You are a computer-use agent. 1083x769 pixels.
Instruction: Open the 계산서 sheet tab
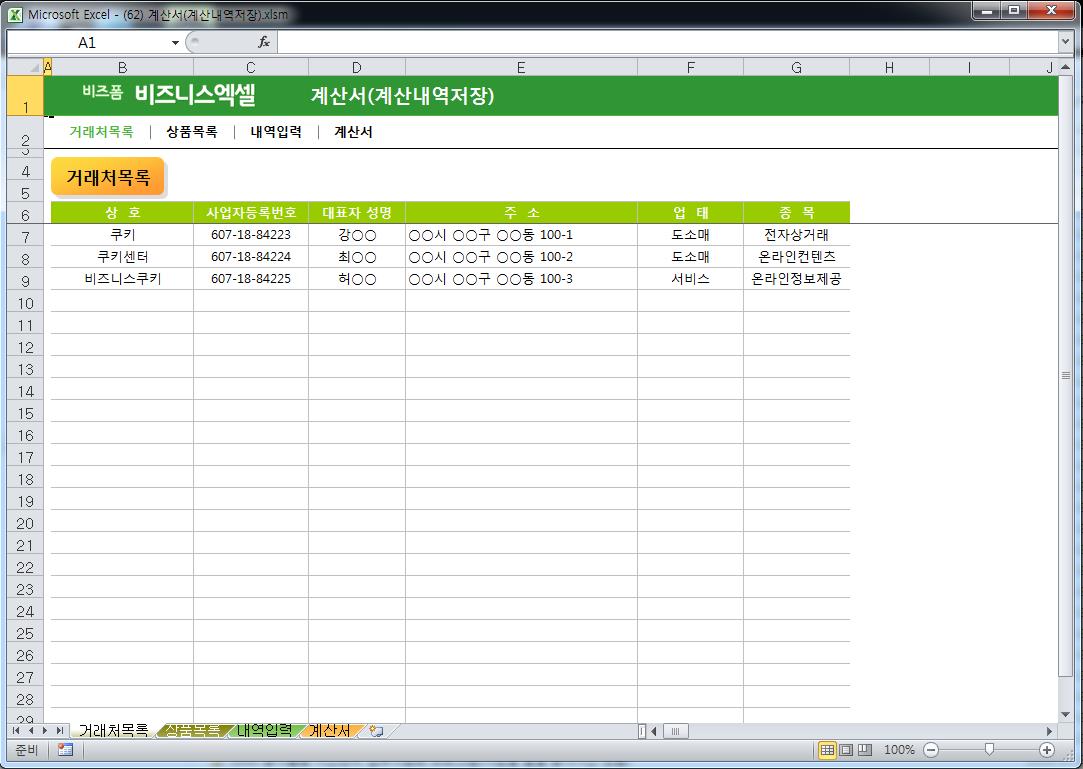pos(329,731)
